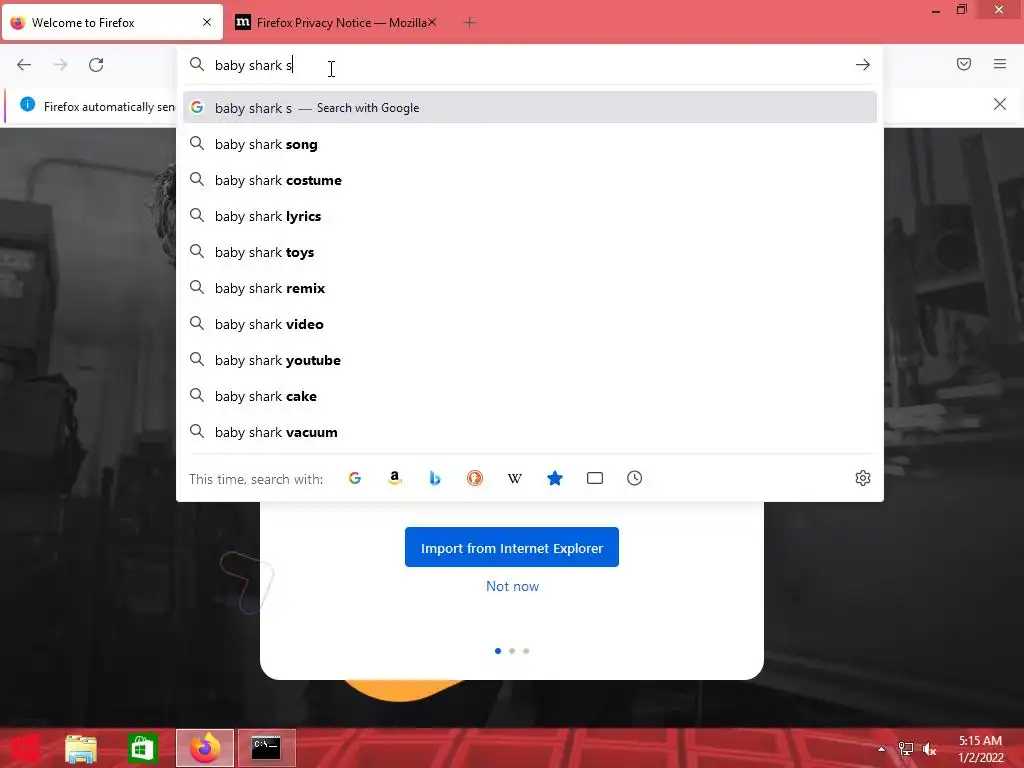Go to second onboarding step dot

tap(512, 650)
